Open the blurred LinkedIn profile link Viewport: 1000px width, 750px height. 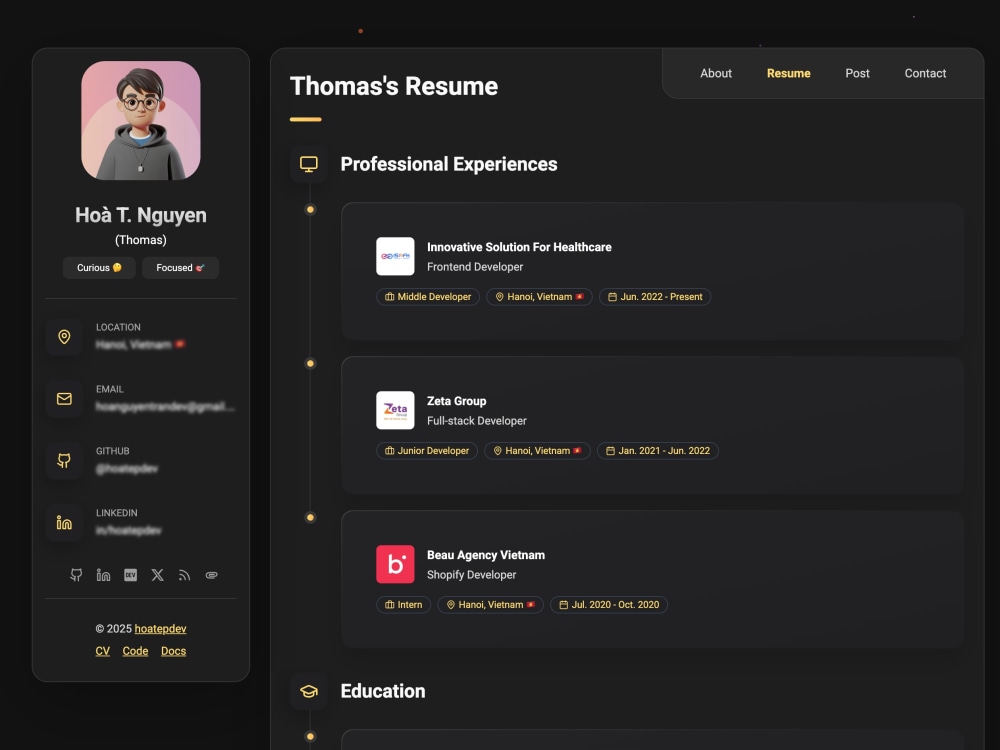[x=128, y=531]
